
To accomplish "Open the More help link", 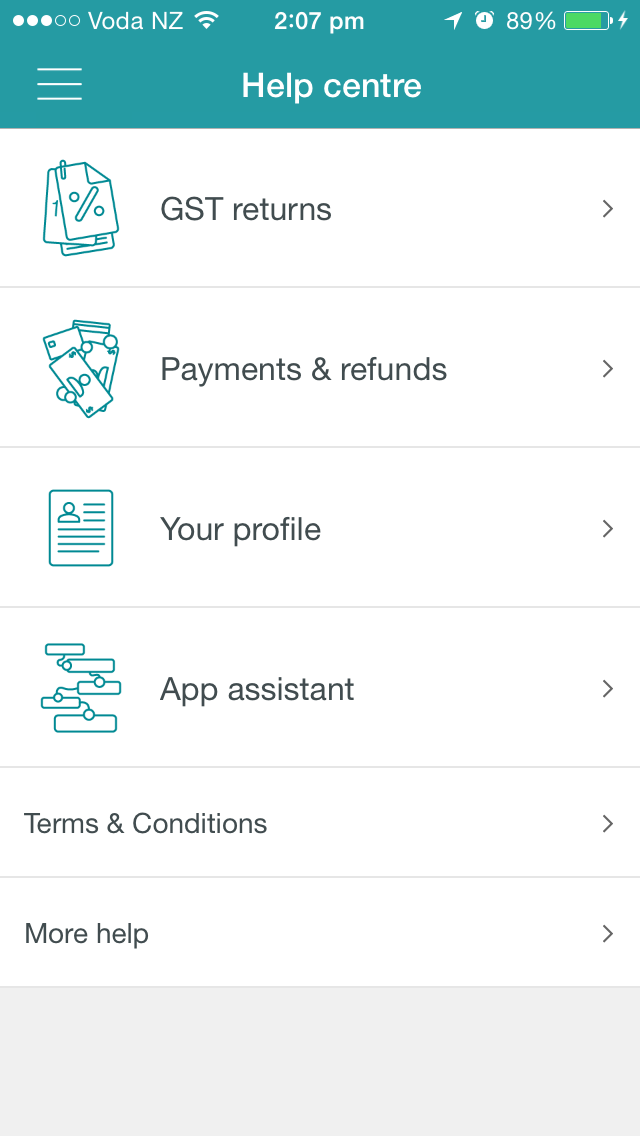I will 320,933.
